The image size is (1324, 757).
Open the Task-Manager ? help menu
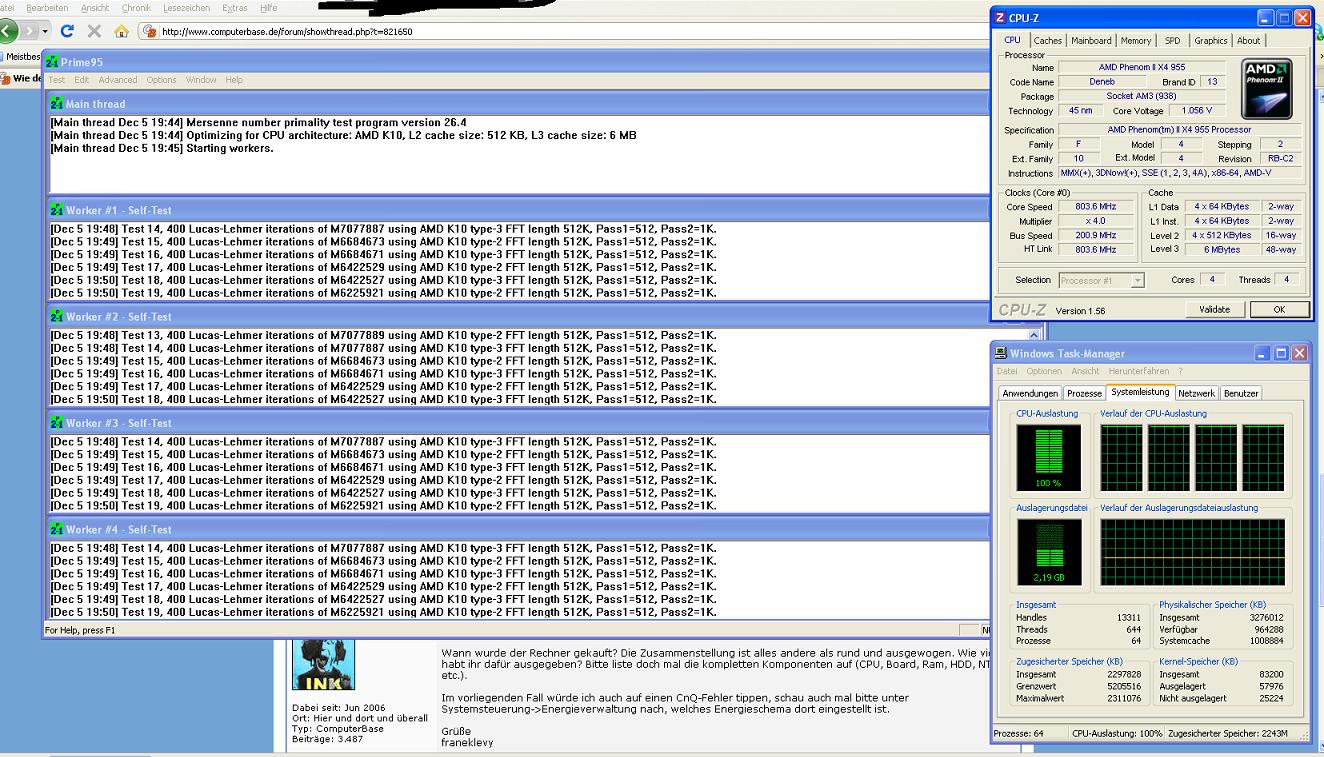(x=1180, y=371)
